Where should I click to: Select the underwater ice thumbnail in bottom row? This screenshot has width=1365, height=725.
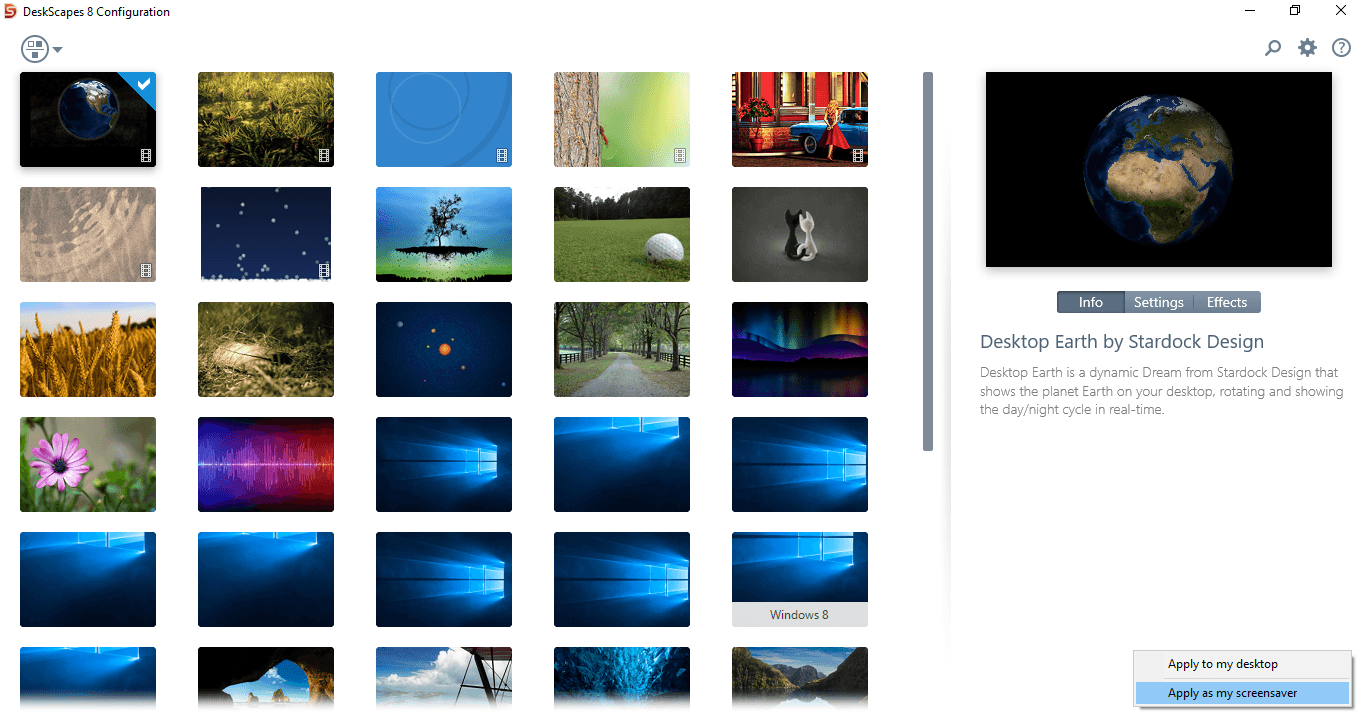click(x=622, y=678)
